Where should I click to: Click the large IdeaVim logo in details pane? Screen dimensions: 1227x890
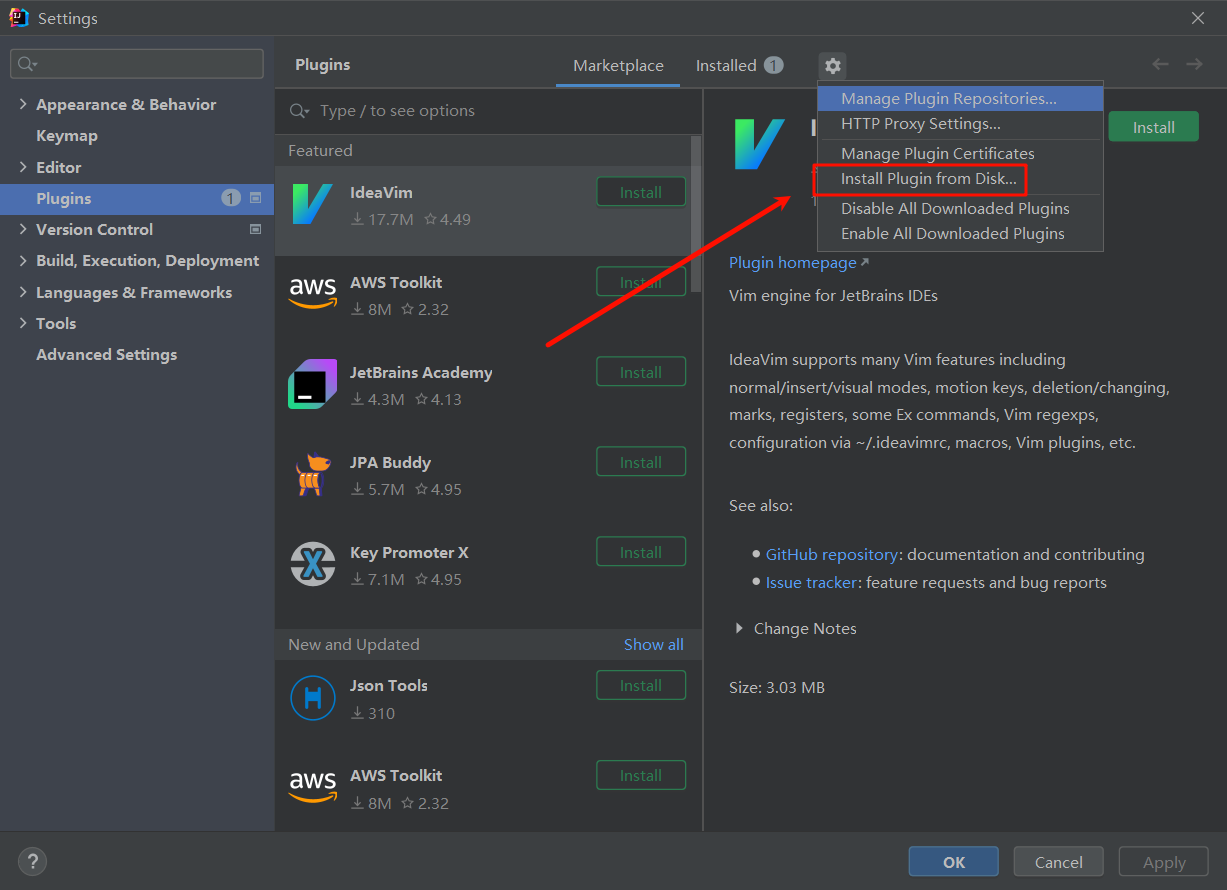click(x=759, y=144)
